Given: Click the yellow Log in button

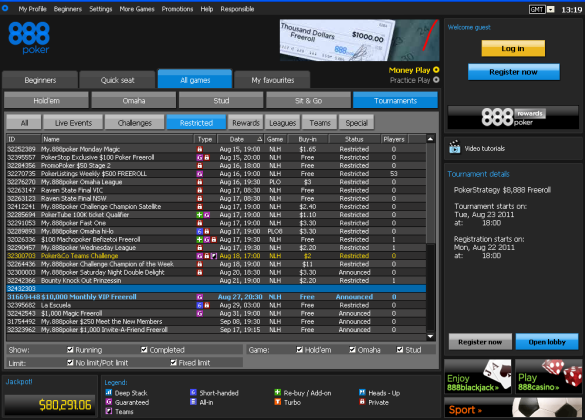Looking at the screenshot, I should click(x=513, y=48).
